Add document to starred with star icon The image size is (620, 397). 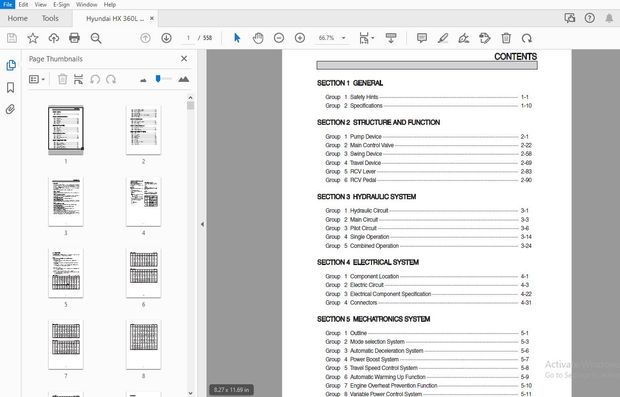33,38
